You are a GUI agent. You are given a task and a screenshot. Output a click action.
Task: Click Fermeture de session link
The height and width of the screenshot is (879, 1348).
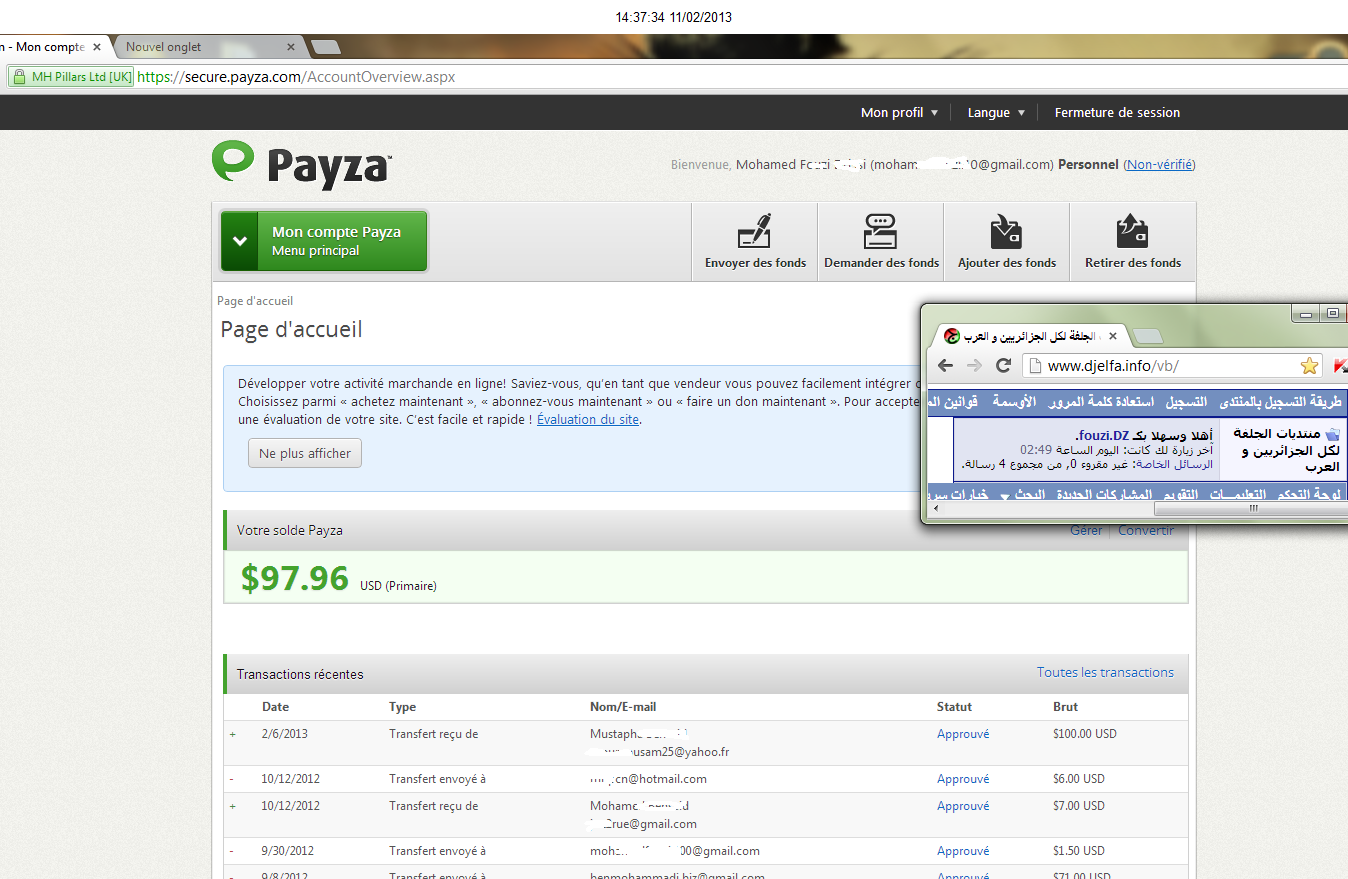point(1117,113)
